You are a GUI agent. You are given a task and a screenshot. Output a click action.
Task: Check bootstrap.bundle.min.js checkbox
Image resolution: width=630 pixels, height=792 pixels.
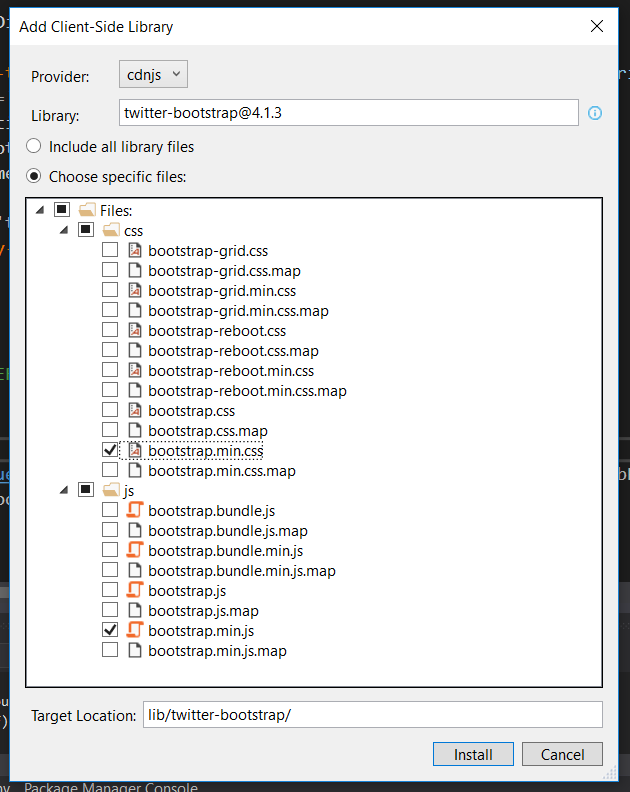tap(110, 550)
